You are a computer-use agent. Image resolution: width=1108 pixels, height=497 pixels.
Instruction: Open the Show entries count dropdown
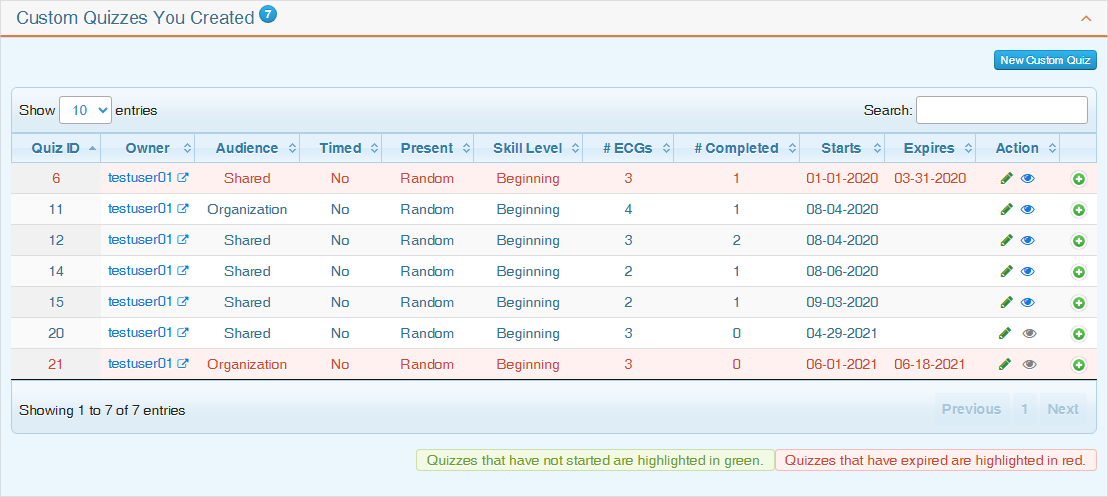tap(85, 110)
